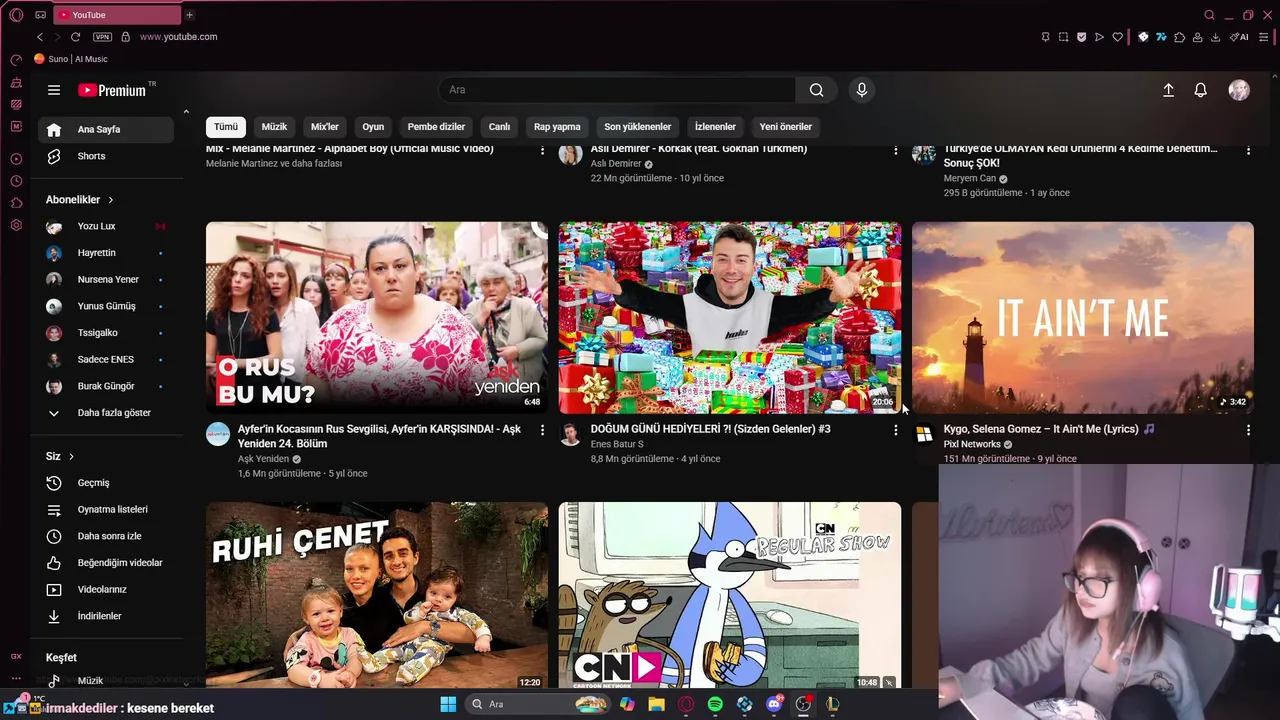Viewport: 1280px width, 720px height.
Task: Open the Suno AI Music bookmark
Action: tap(71, 59)
